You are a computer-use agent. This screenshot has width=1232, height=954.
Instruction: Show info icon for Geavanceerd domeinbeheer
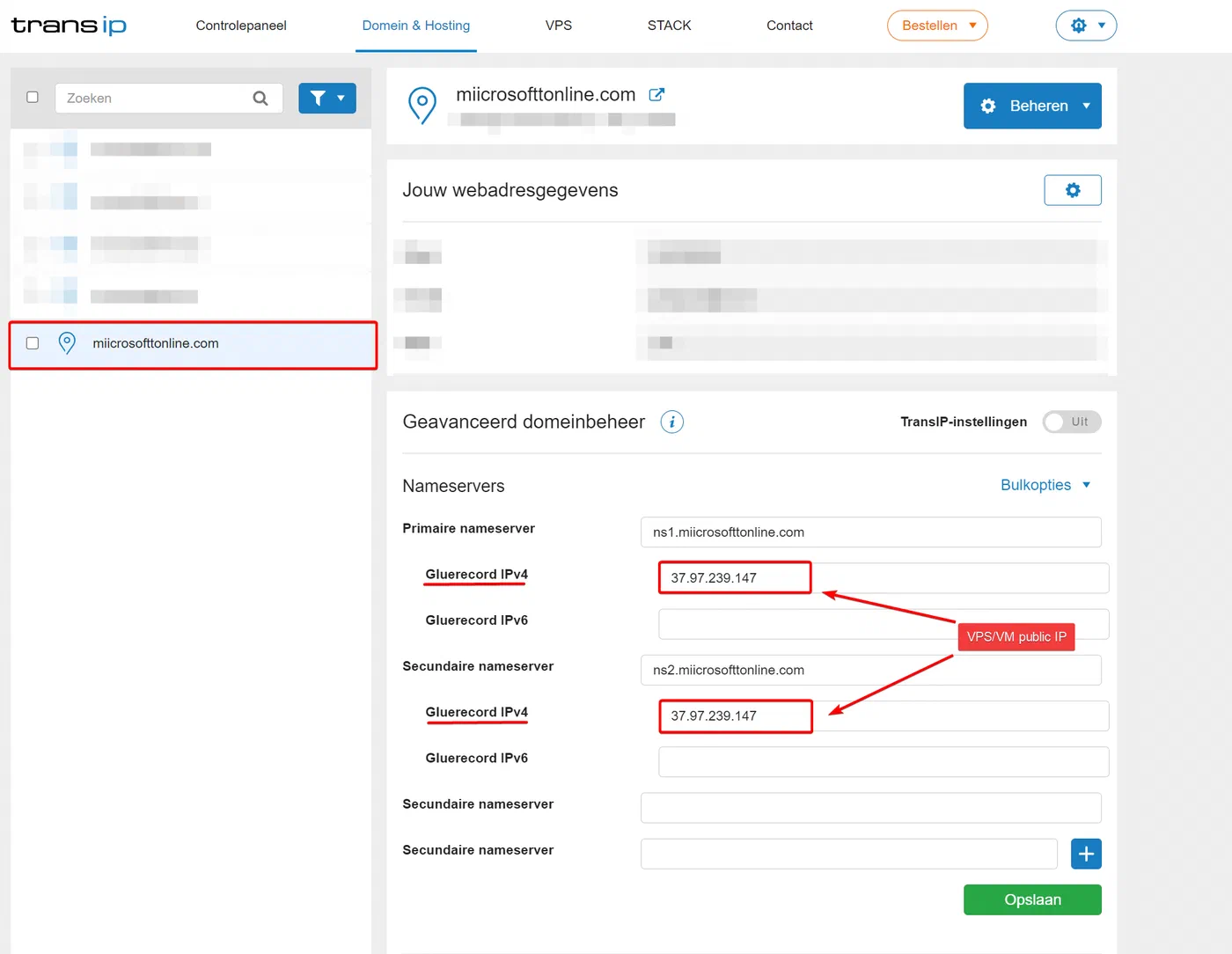tap(672, 422)
